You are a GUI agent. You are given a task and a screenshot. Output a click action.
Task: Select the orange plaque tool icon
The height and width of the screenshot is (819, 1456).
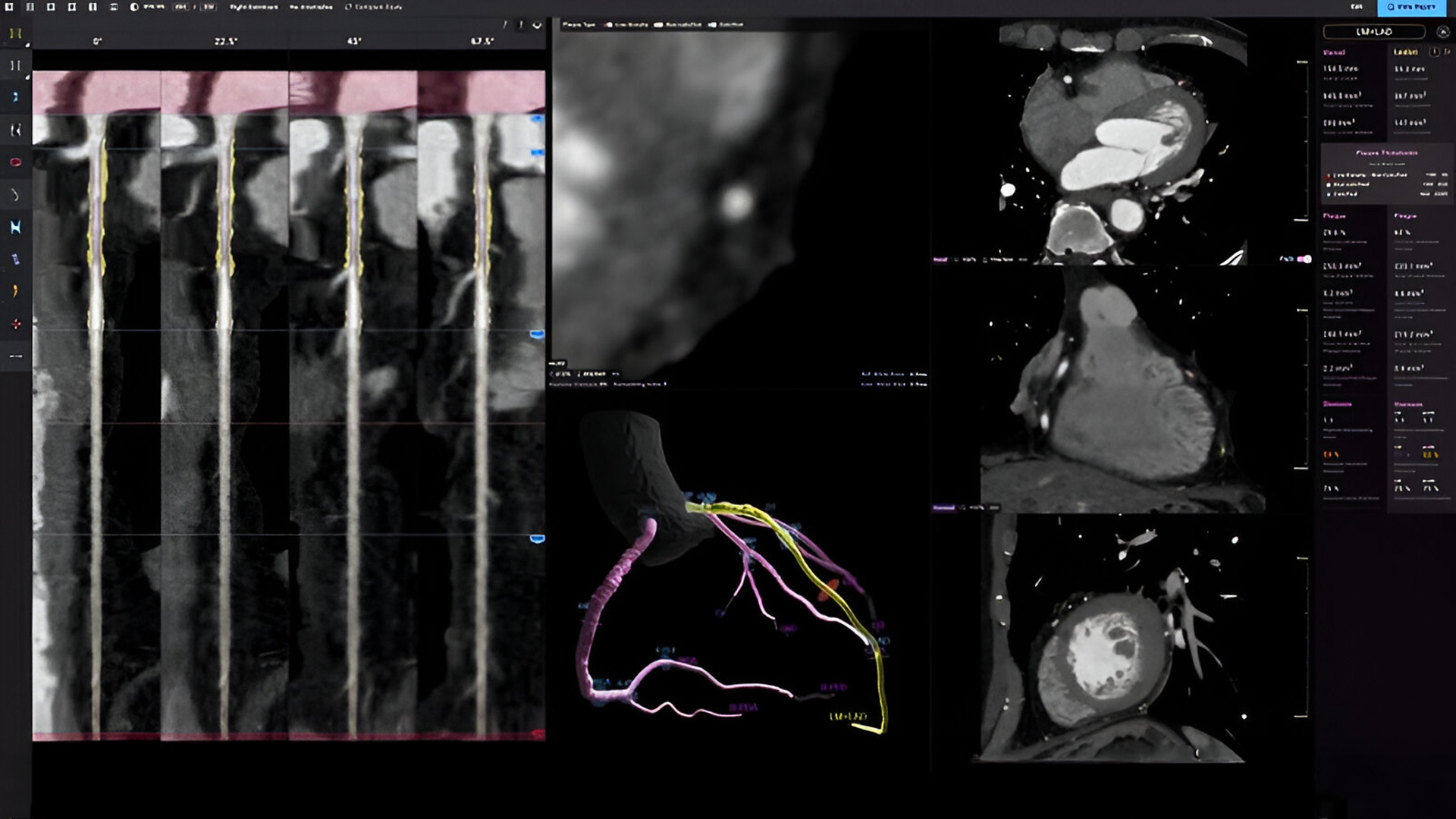pos(15,291)
